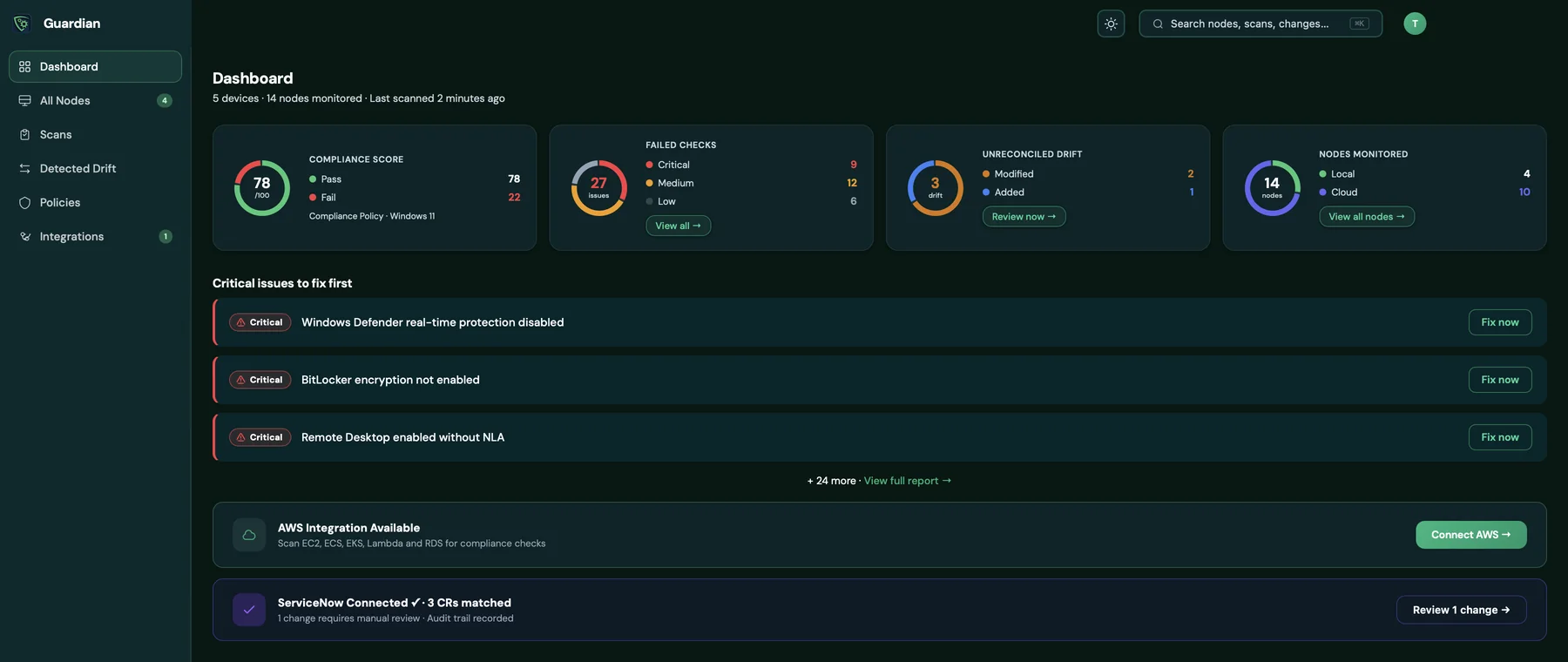Click View all failed checks button
Screen dimensions: 1568x662
678,226
